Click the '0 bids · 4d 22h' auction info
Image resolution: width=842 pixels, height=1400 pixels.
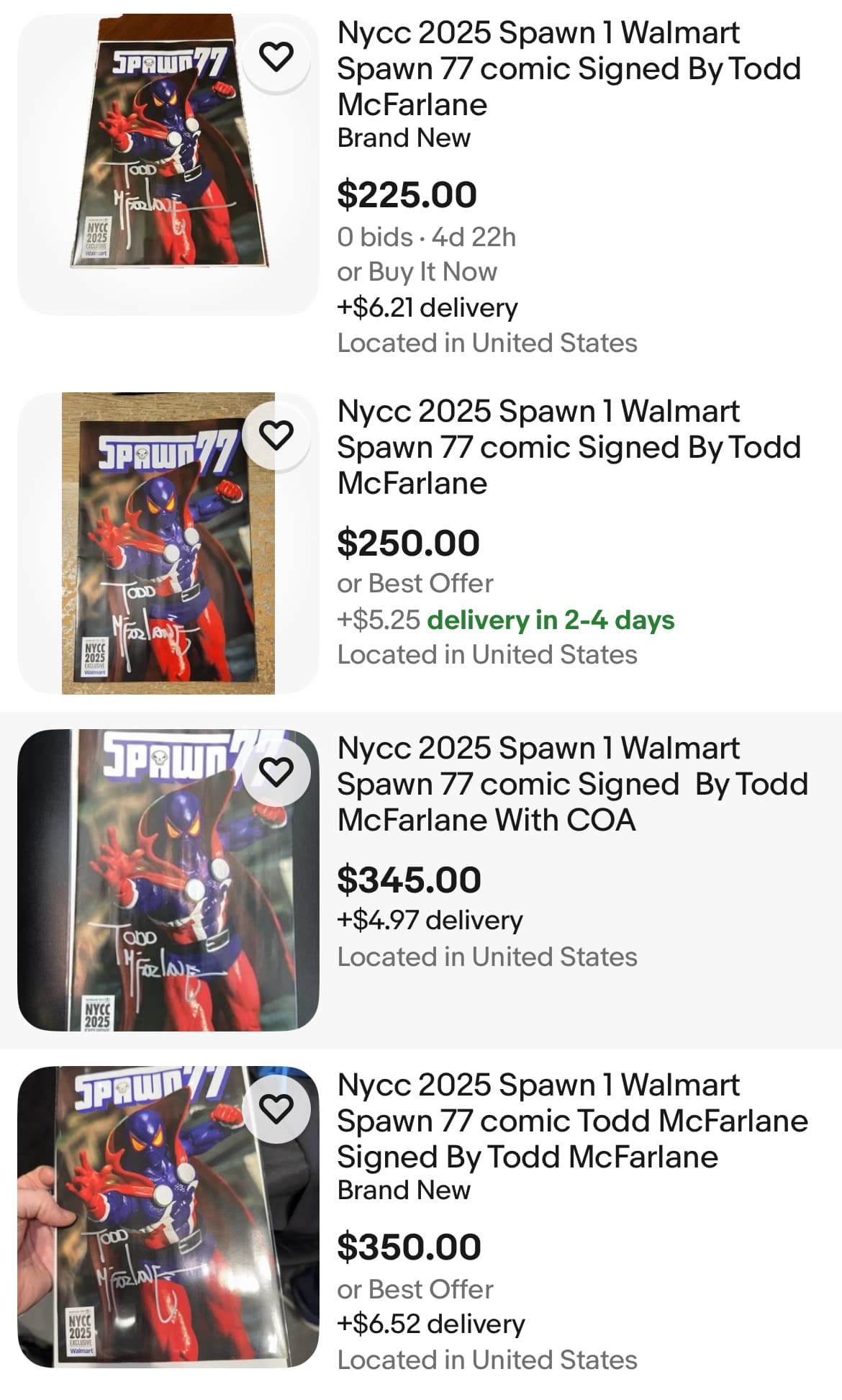click(427, 238)
